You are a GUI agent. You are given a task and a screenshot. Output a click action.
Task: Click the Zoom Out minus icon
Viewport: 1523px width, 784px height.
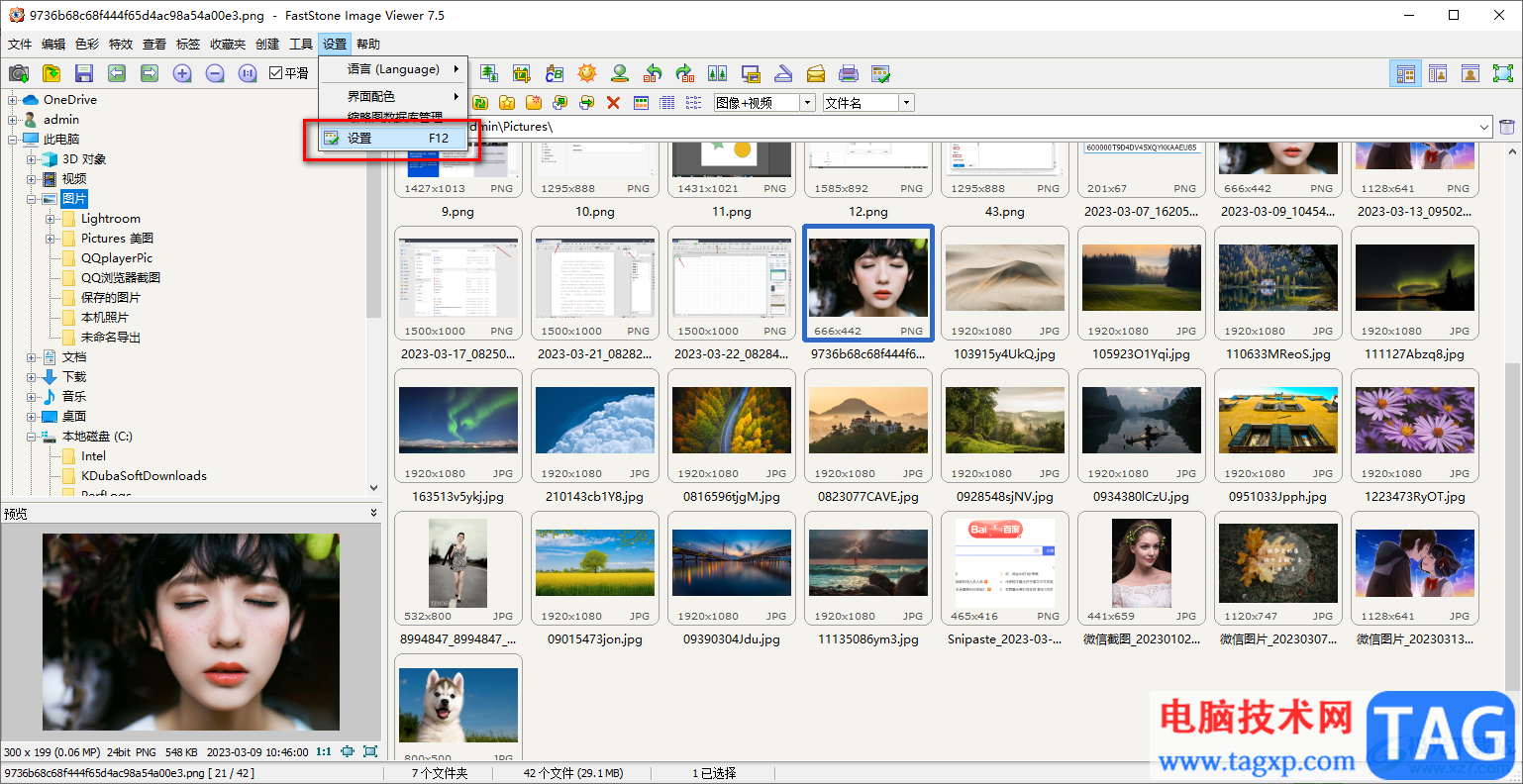(x=215, y=73)
